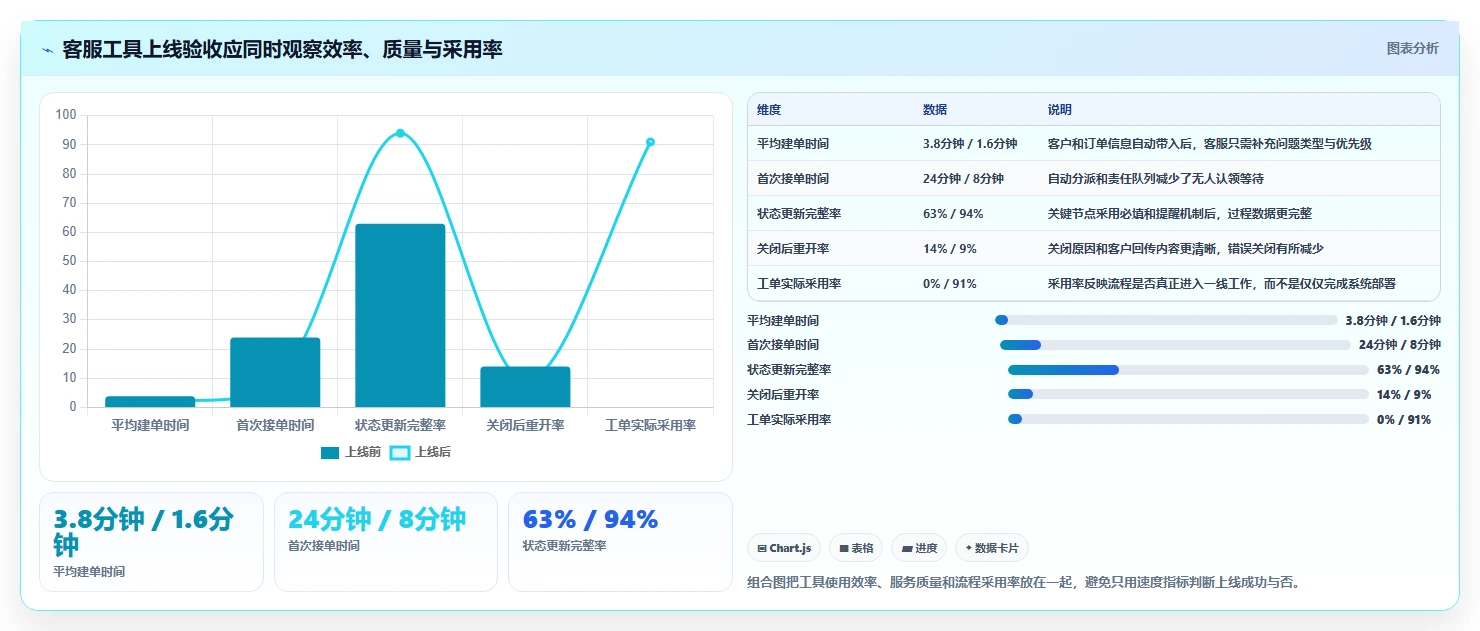Click the lightning icon beside the title
This screenshot has height=631, width=1480.
(48, 50)
